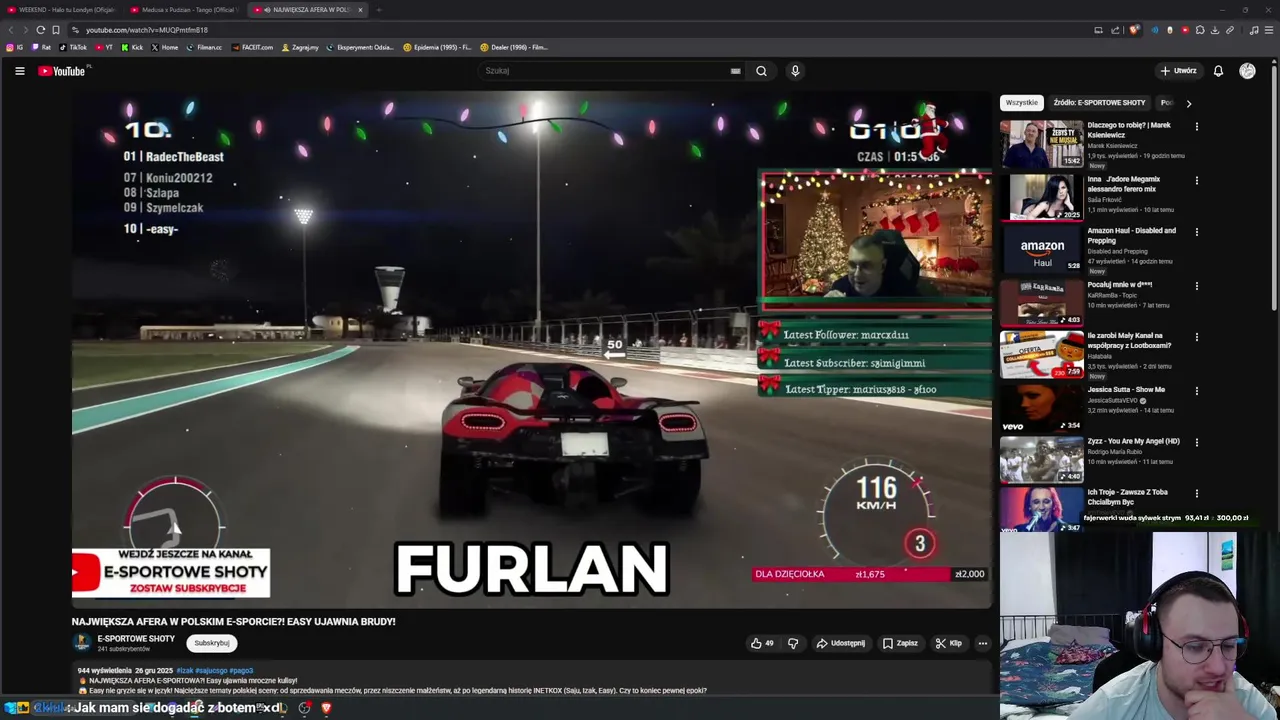Click the #pago3 hashtag
1280x720 pixels.
(x=241, y=670)
